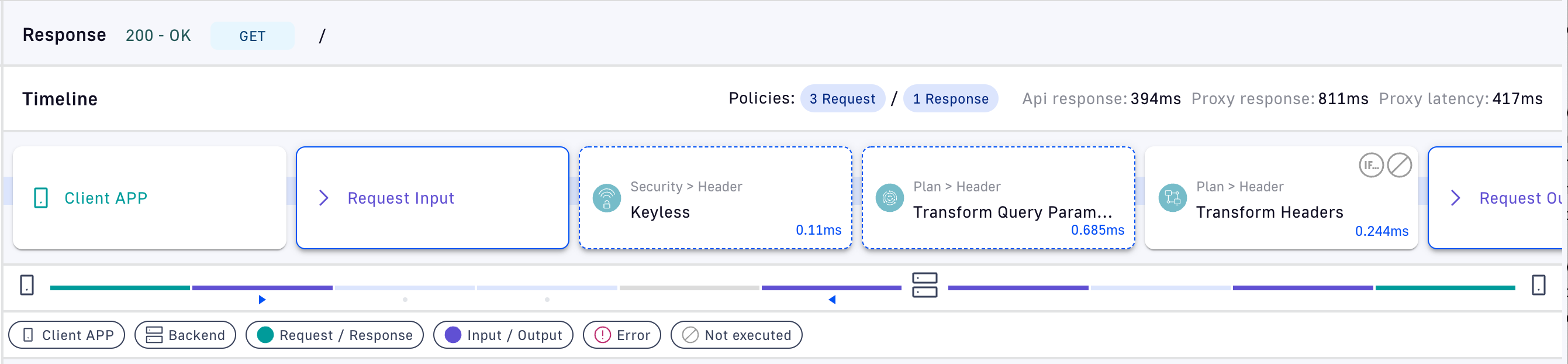Toggle the Backend legend chip
This screenshot has height=364, width=1568.
click(185, 335)
